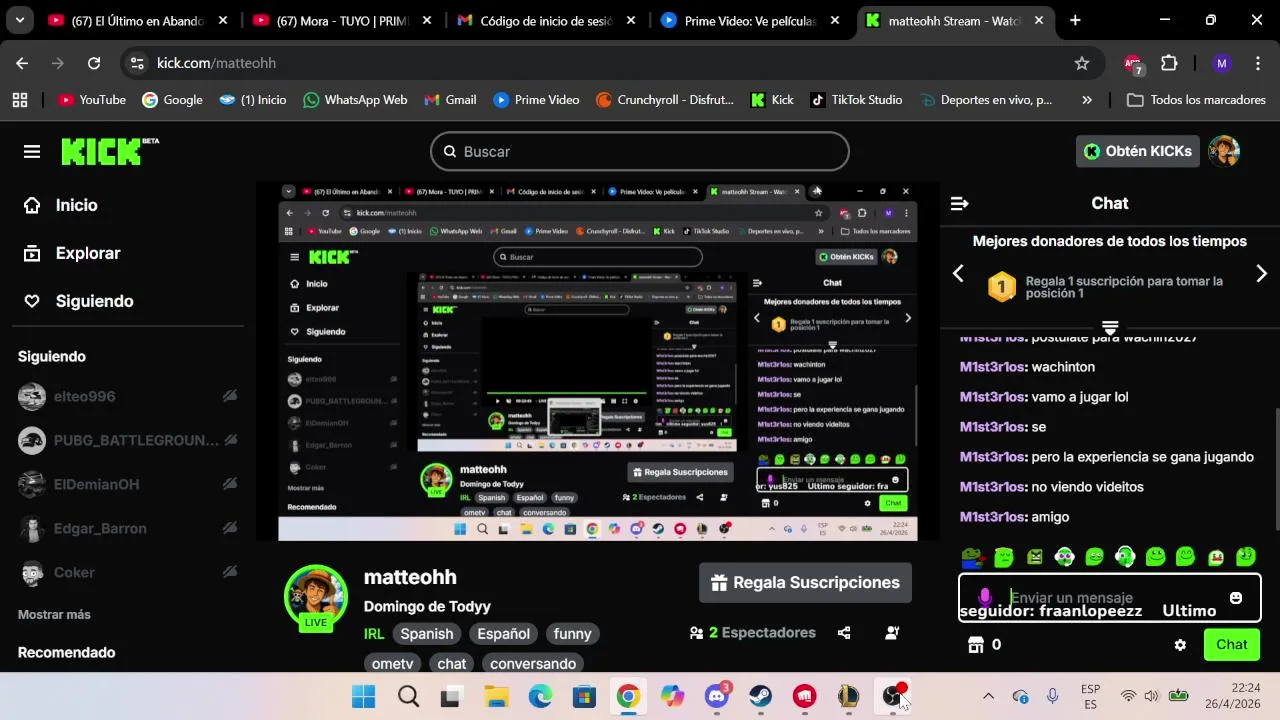Collapse the donors leaderboard handle

(x=1110, y=327)
